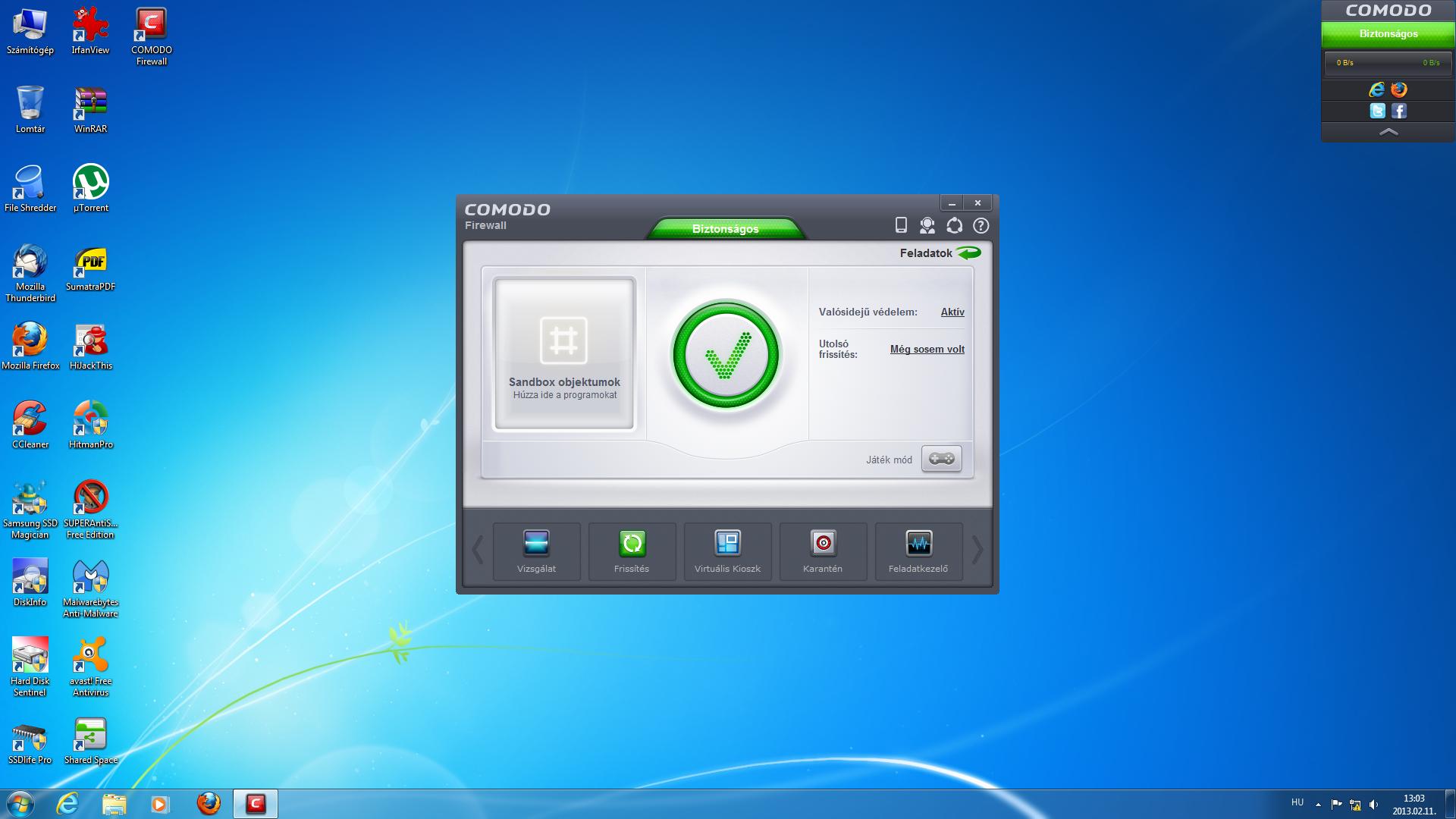Image resolution: width=1456 pixels, height=819 pixels.
Task: Select the IrfanView desktop icon
Action: 90,31
